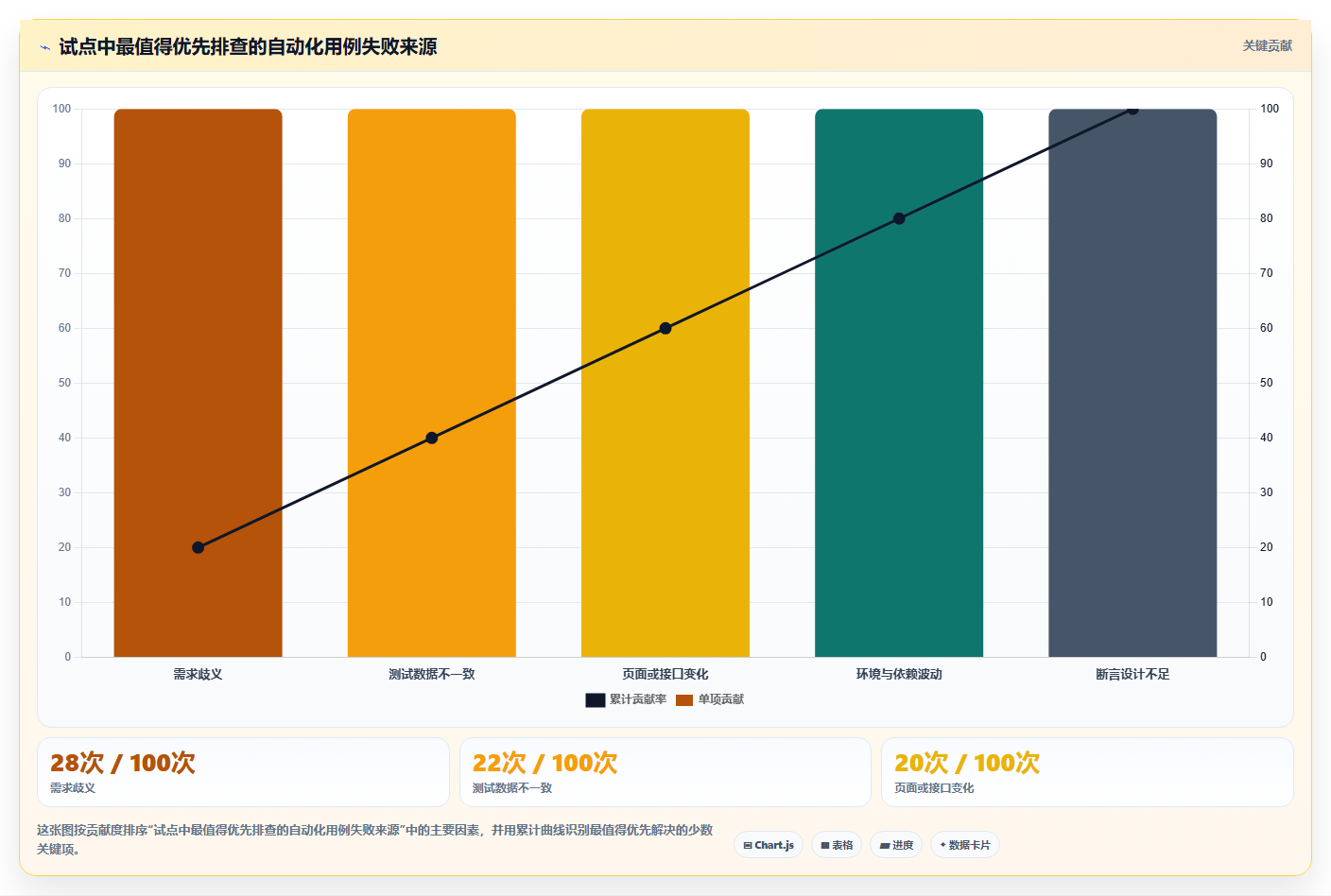Click the 环境与依赖波动 x-axis label
This screenshot has width=1331, height=896.
[899, 674]
